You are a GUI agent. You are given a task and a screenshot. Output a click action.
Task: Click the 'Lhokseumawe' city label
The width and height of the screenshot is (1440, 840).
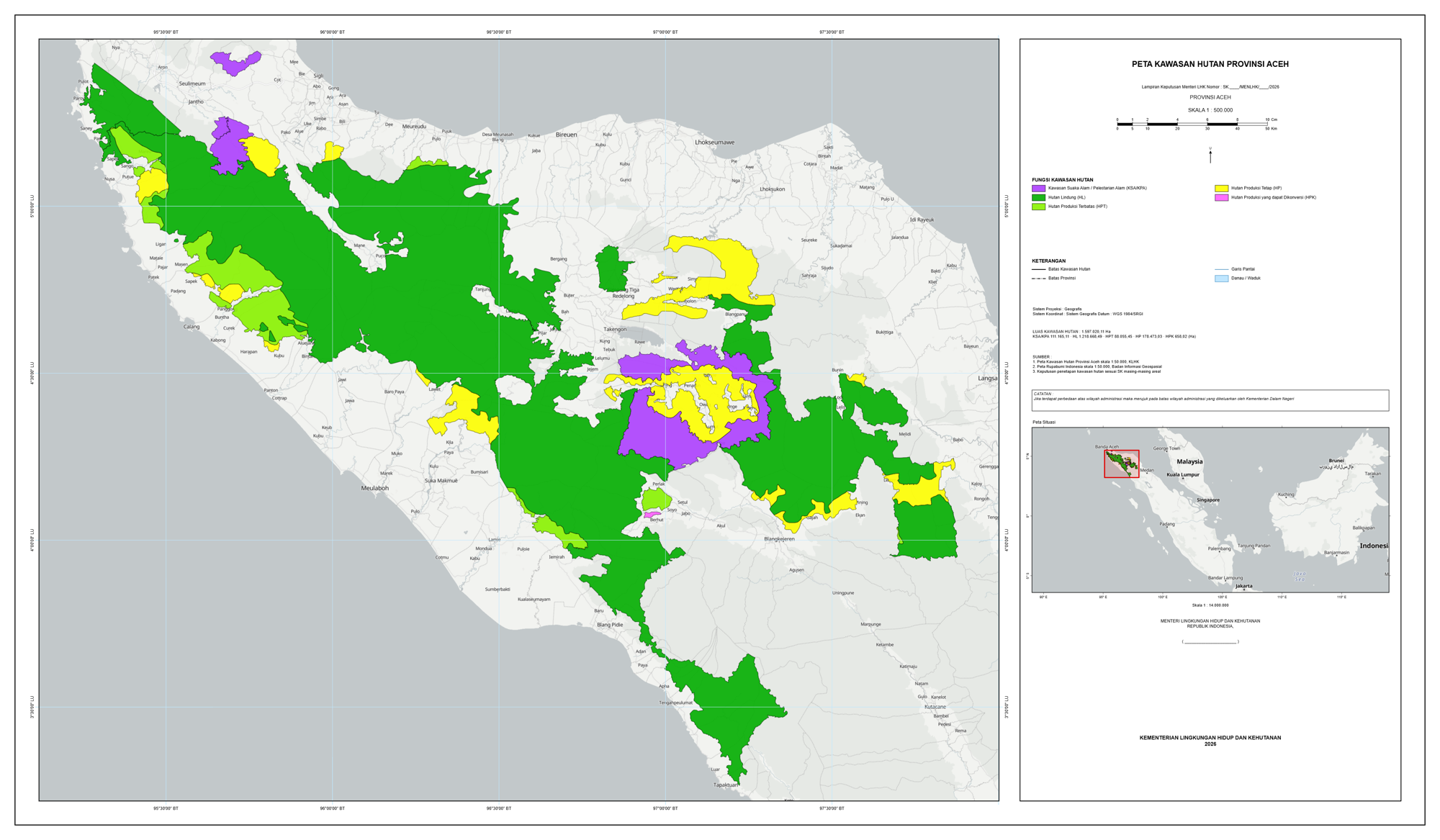(x=715, y=143)
